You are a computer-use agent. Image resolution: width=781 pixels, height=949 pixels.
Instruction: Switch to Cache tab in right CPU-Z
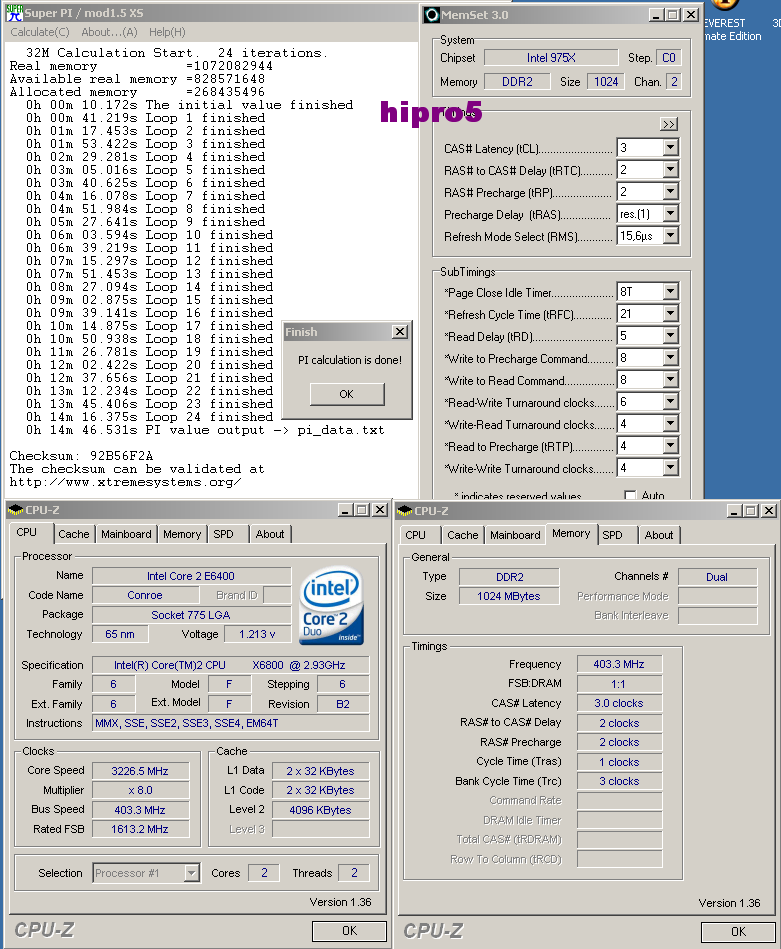[x=463, y=535]
